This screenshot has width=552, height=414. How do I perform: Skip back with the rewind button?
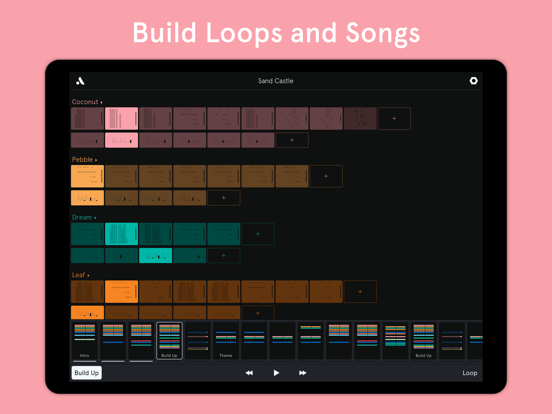tap(249, 372)
